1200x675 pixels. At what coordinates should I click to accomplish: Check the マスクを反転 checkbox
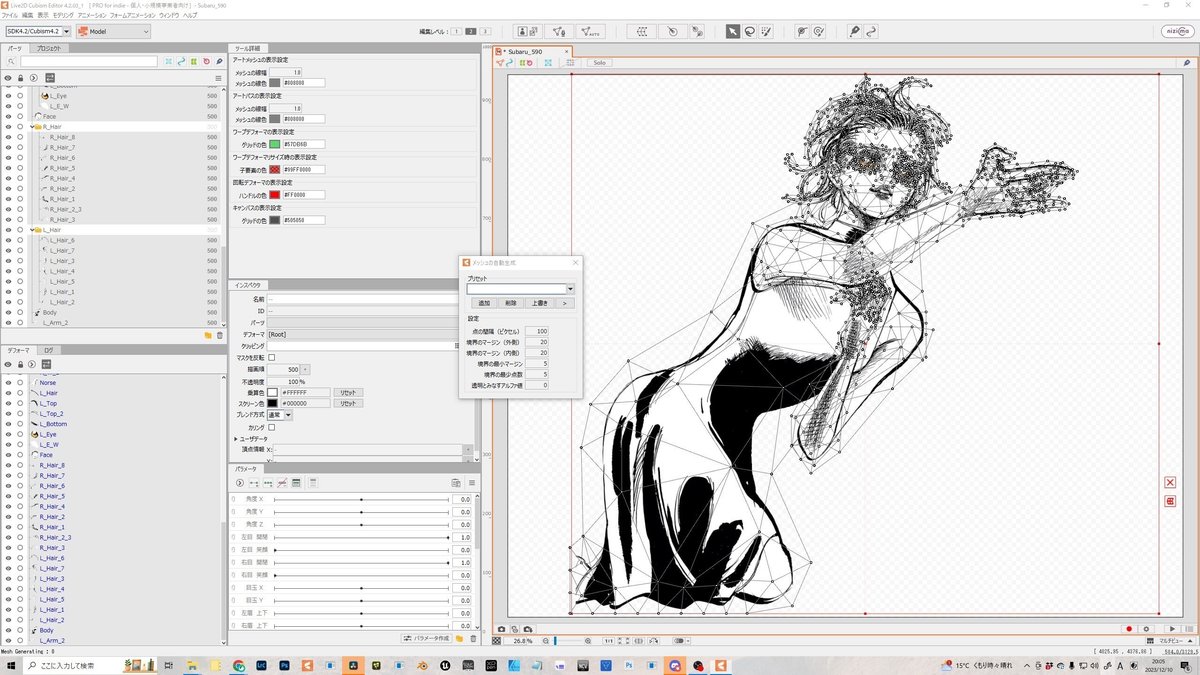(271, 357)
